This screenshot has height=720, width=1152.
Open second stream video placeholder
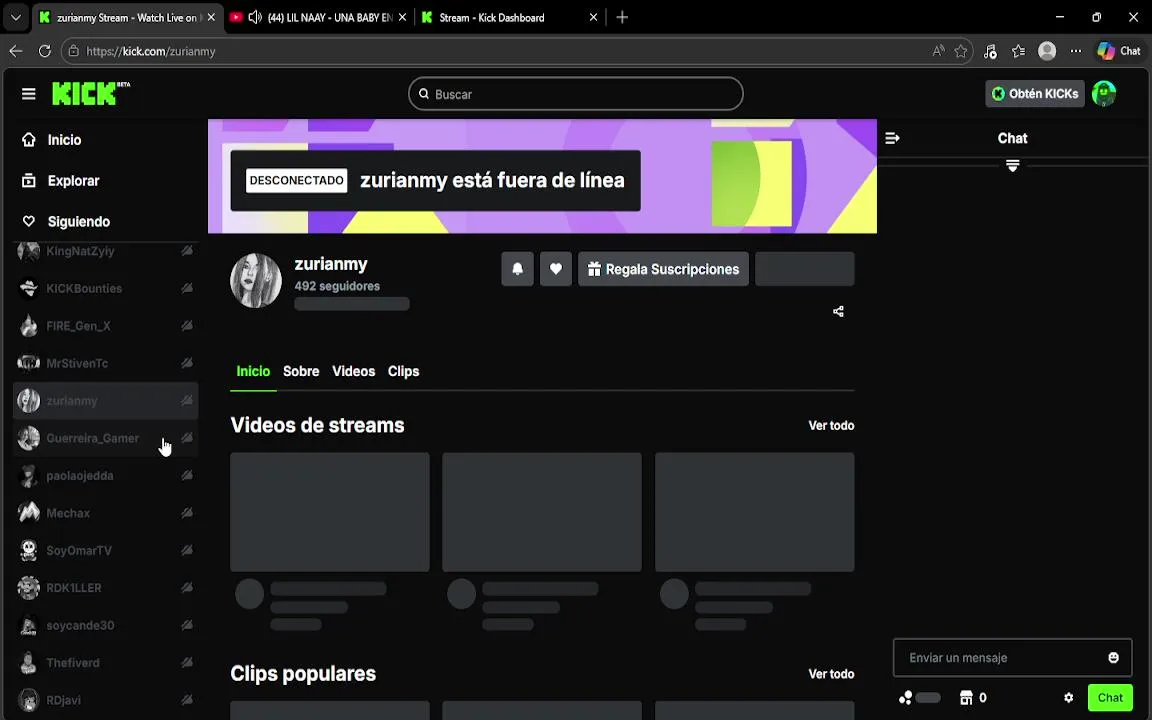click(x=542, y=512)
